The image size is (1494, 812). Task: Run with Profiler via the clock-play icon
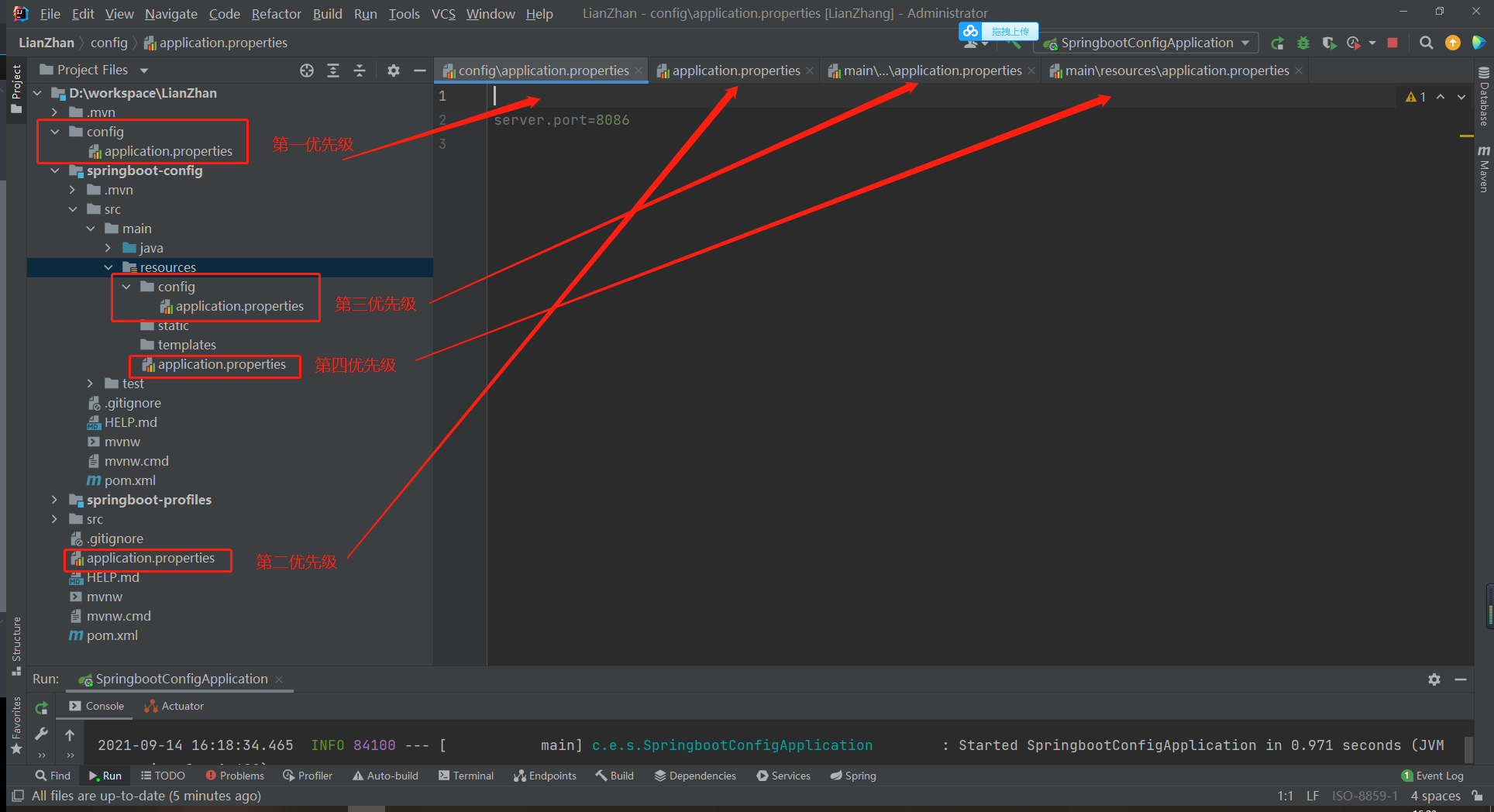point(1354,43)
